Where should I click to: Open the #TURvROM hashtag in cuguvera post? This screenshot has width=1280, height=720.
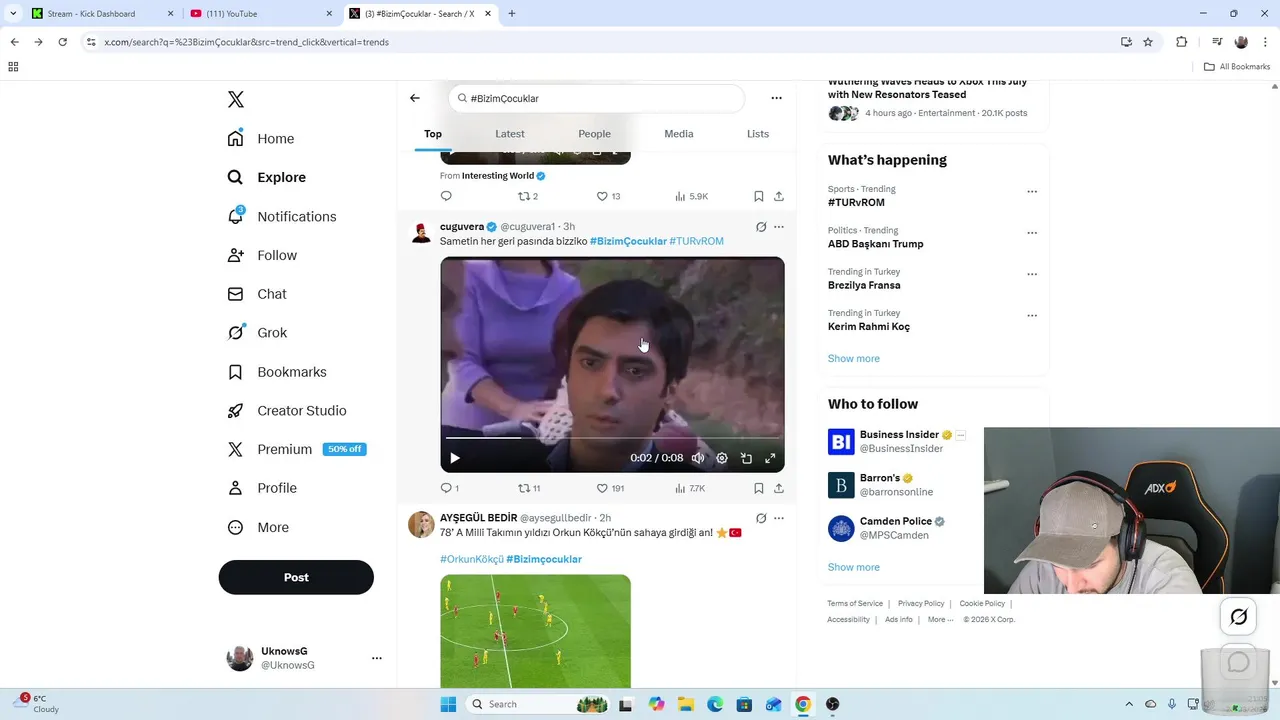696,241
